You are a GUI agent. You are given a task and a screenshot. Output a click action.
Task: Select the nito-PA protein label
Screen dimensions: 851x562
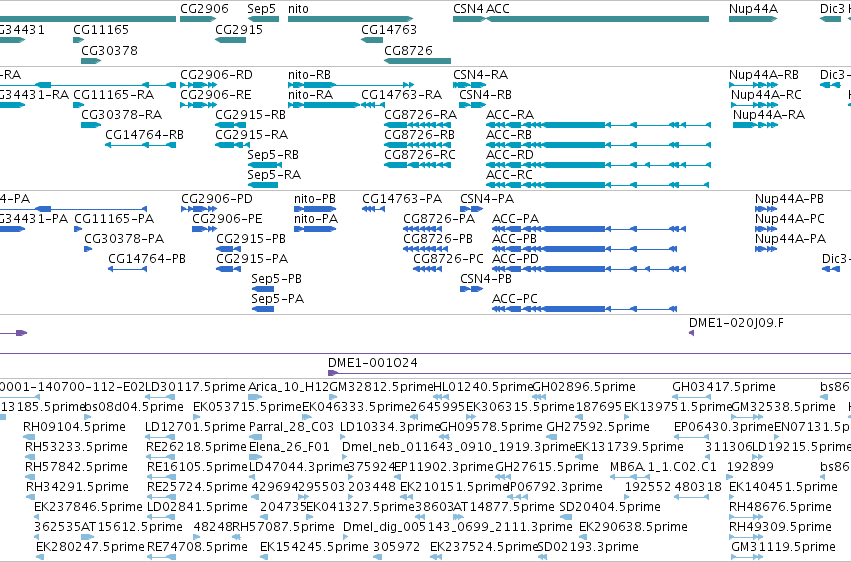316,219
